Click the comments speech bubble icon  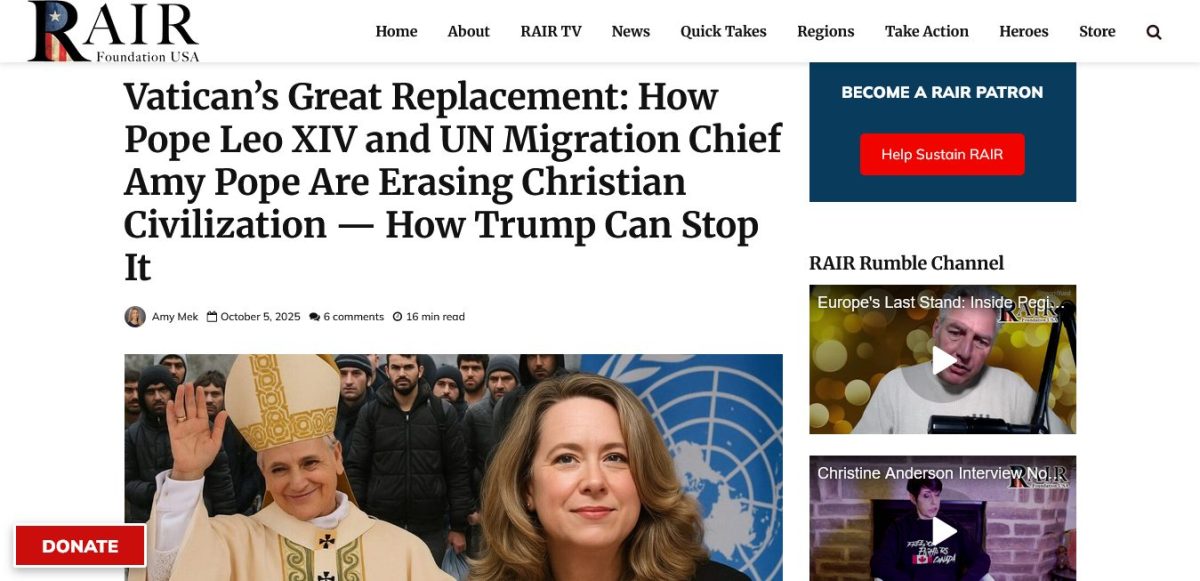[x=315, y=317]
